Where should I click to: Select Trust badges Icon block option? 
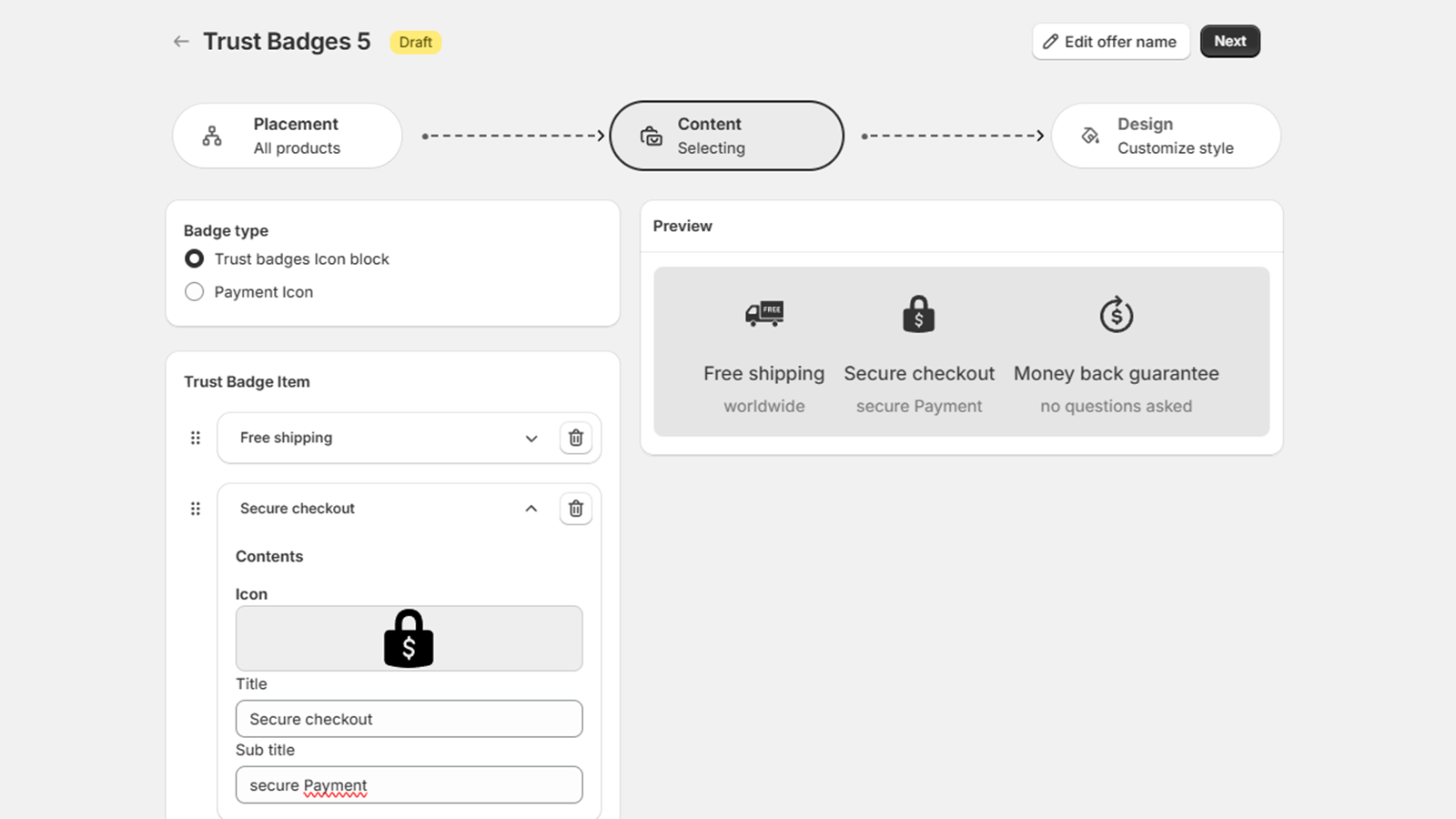click(195, 259)
